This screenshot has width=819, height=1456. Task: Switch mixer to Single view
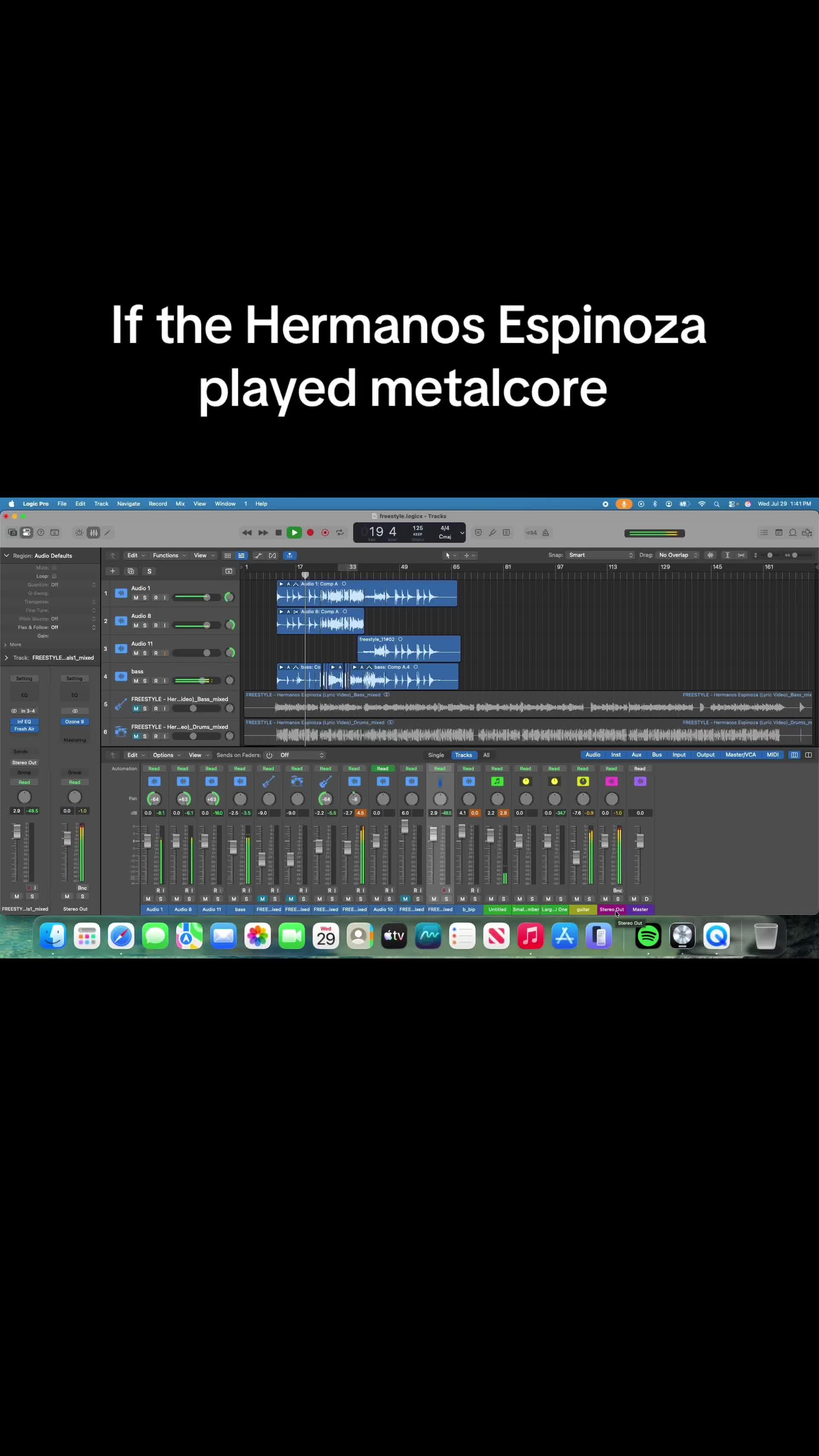[436, 755]
